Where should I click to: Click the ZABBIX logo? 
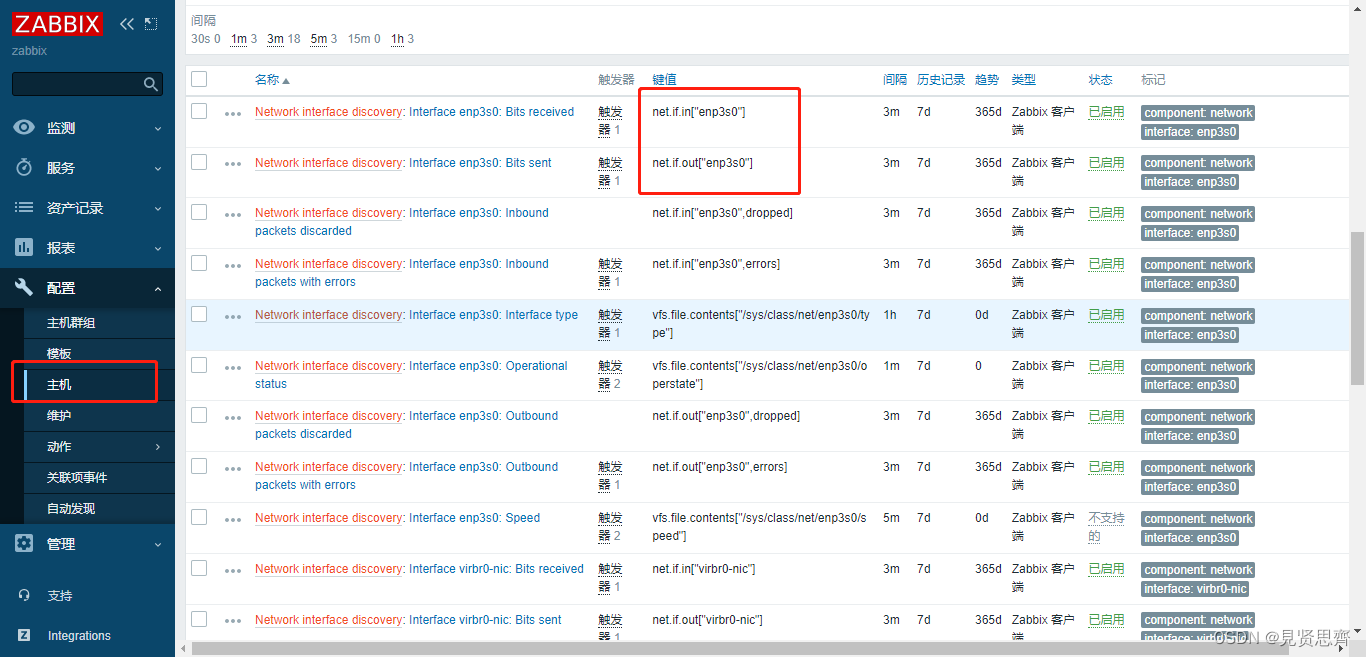(x=57, y=23)
